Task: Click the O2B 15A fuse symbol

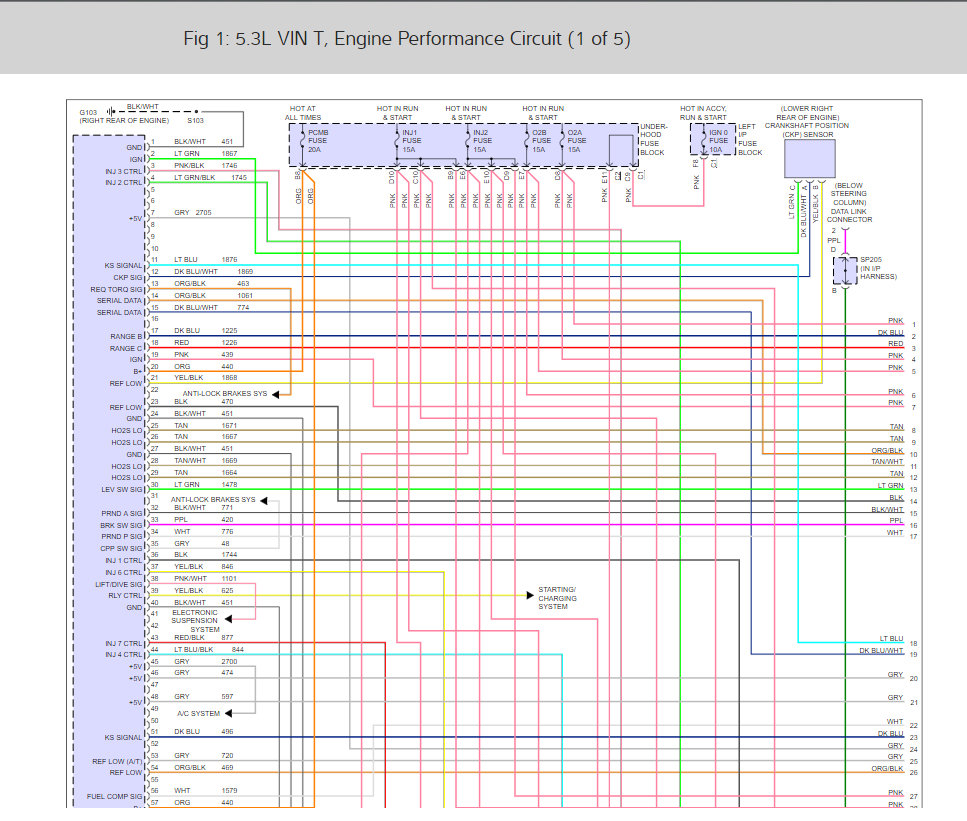Action: [x=527, y=142]
